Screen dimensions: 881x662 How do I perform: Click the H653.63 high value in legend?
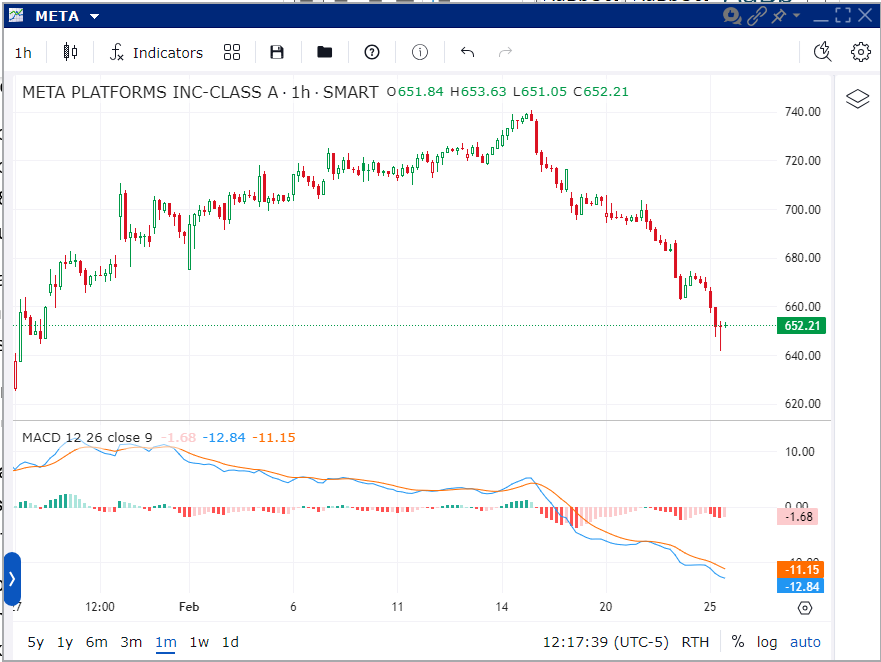[x=478, y=92]
